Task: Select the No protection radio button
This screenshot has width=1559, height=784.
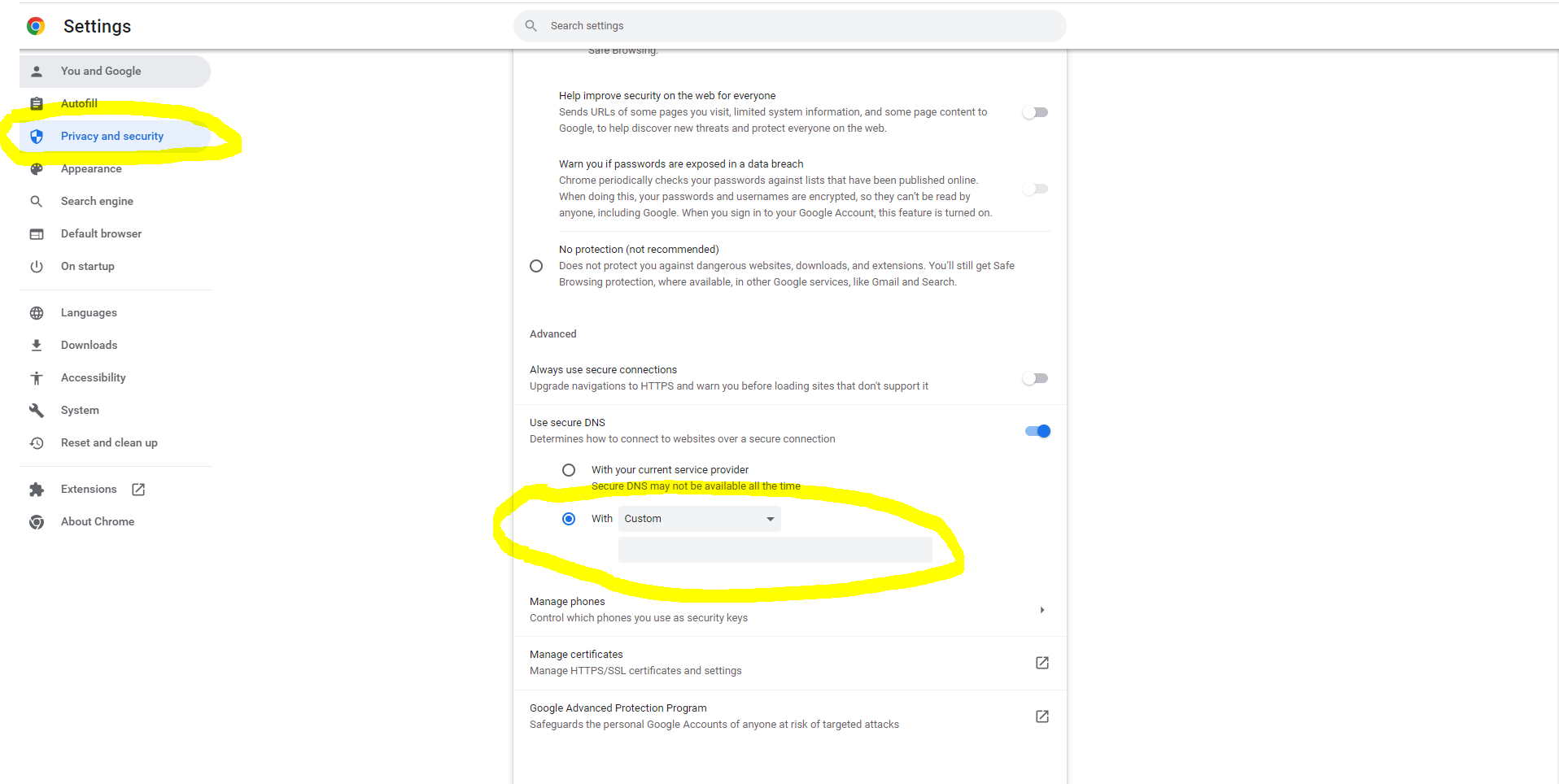Action: pos(536,266)
